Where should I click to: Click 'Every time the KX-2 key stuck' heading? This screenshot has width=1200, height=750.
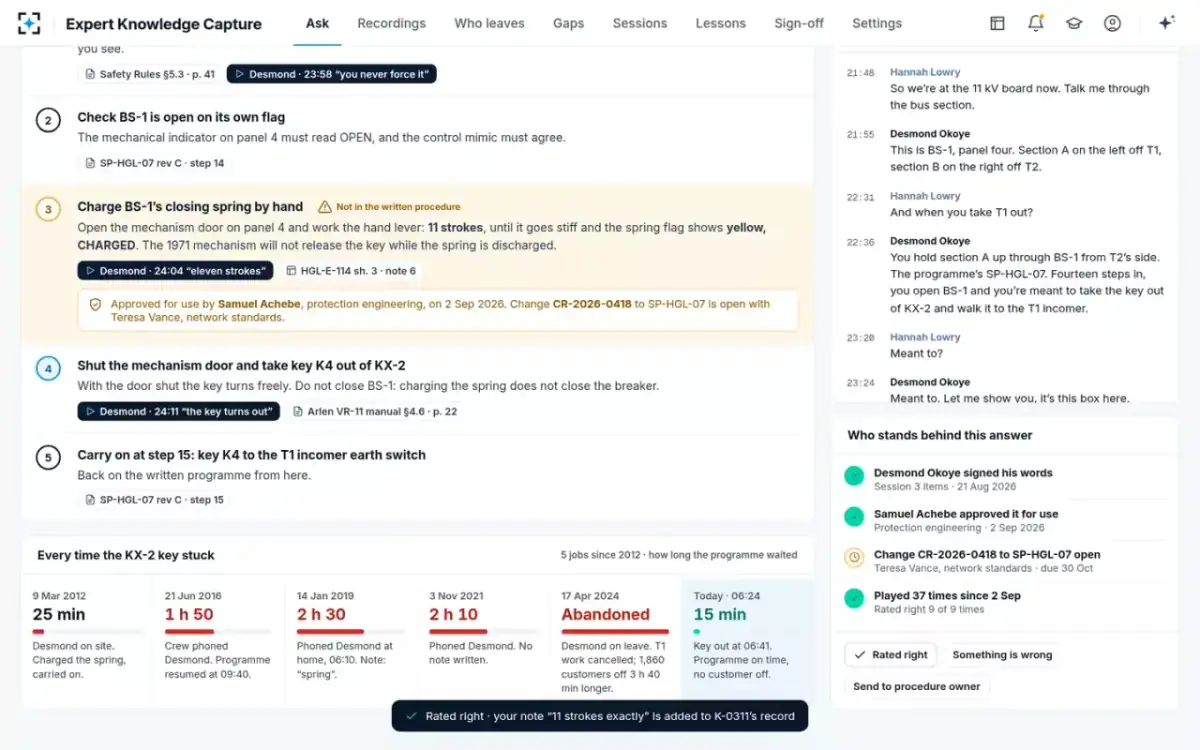coord(126,555)
